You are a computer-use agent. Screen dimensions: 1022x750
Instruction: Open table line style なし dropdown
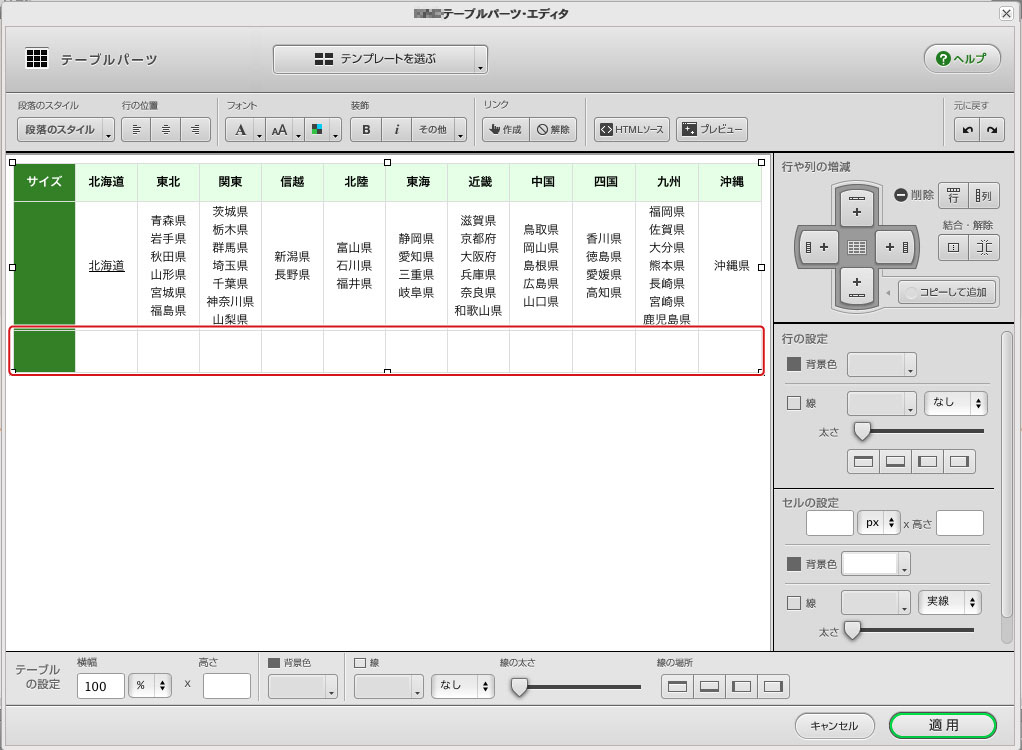tap(463, 685)
